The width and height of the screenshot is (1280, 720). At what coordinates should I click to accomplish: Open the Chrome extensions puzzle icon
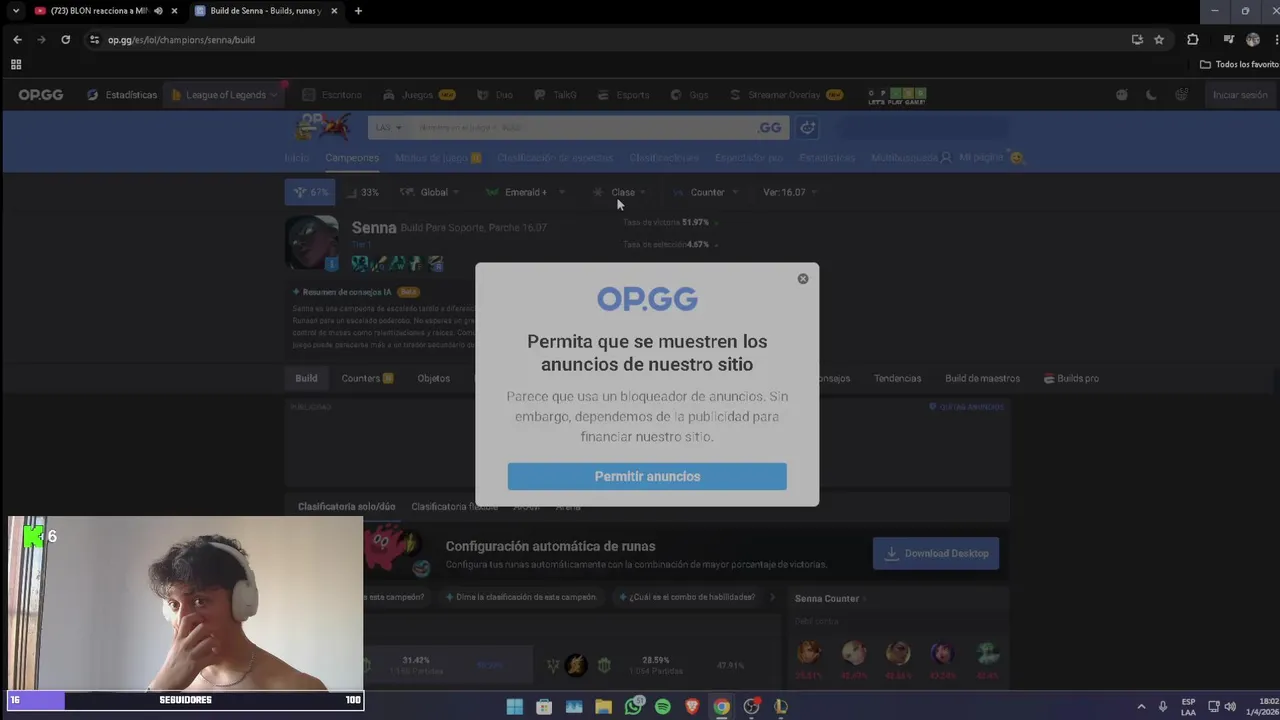(x=1193, y=40)
